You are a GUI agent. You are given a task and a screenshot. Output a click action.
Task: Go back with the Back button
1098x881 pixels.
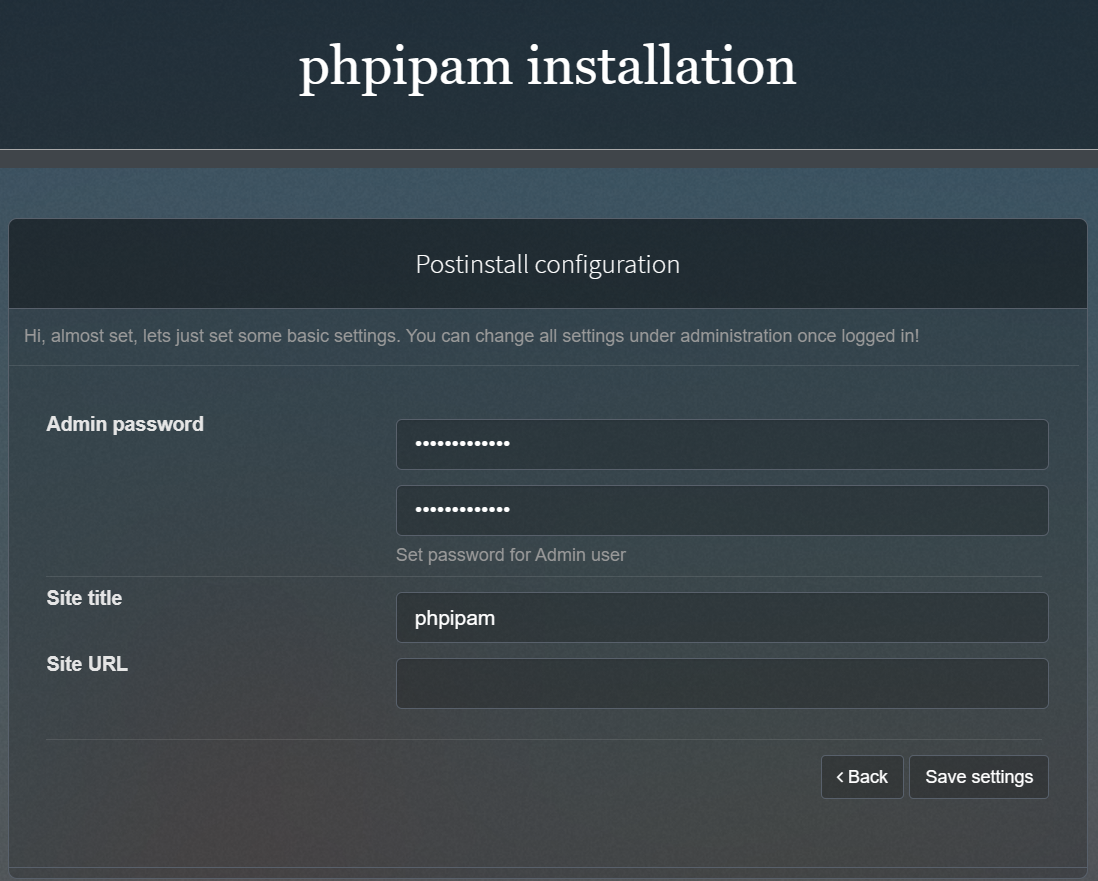click(x=862, y=777)
